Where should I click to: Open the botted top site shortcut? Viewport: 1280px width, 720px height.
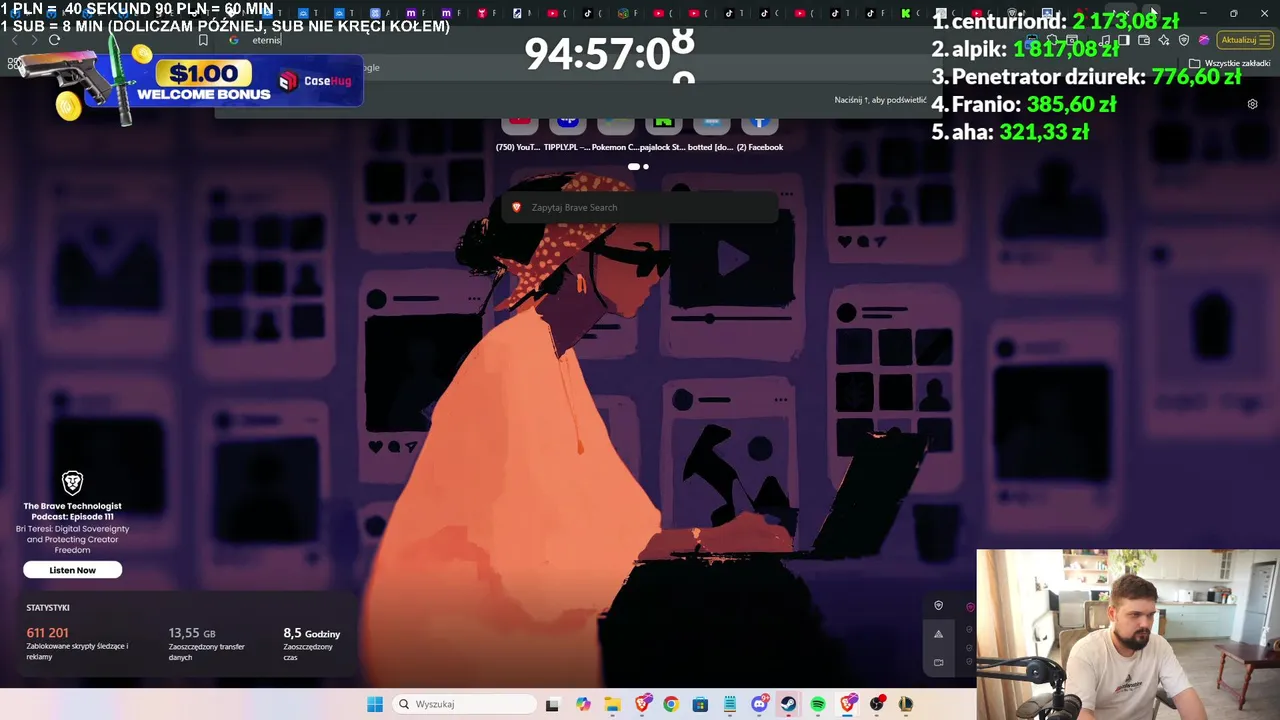[711, 133]
